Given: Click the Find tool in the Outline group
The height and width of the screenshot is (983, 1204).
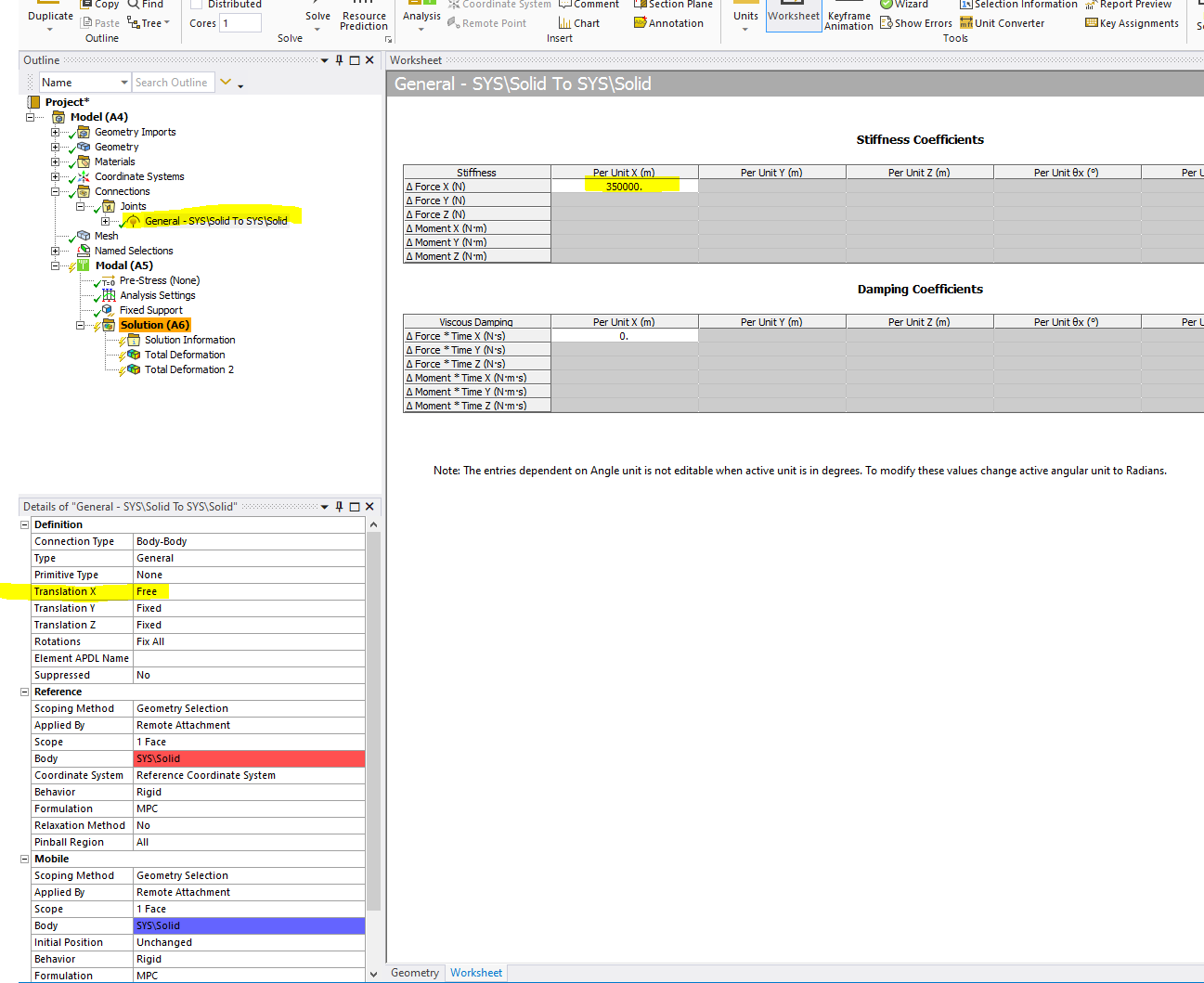Looking at the screenshot, I should 146,5.
